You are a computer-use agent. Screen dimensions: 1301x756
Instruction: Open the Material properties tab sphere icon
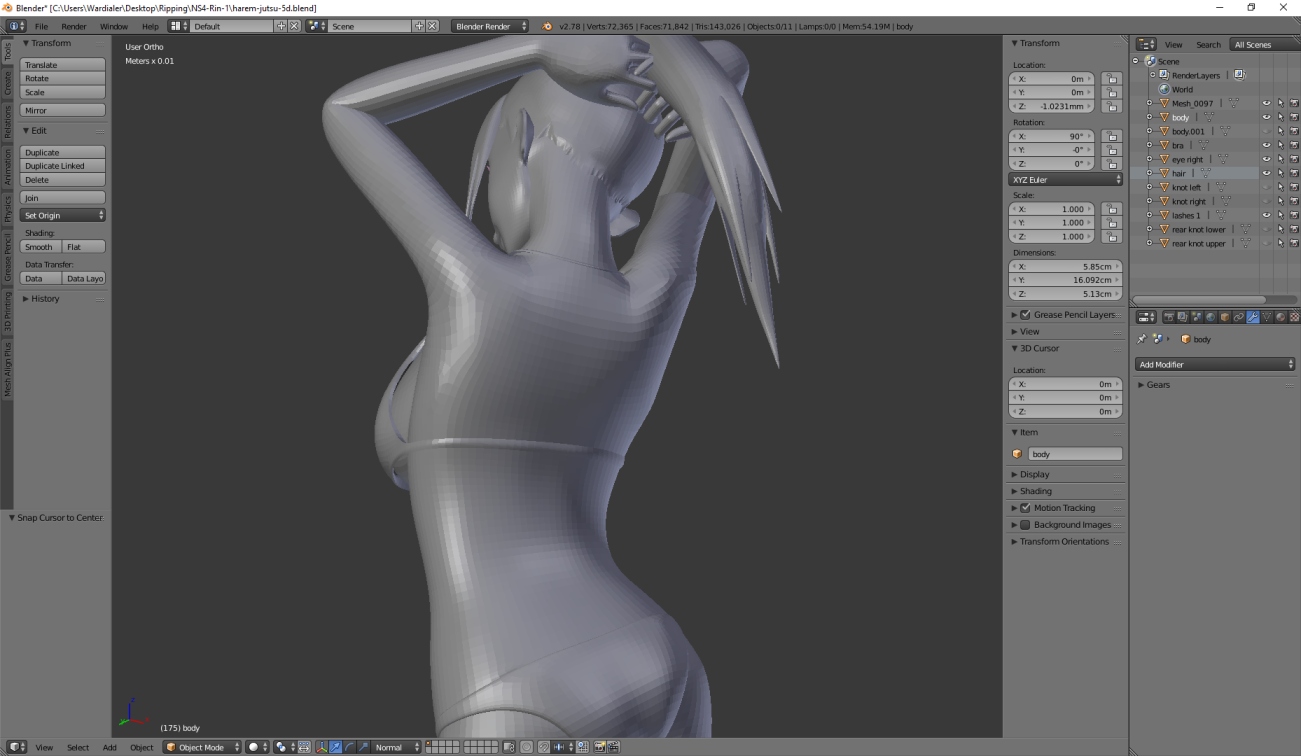click(1281, 316)
